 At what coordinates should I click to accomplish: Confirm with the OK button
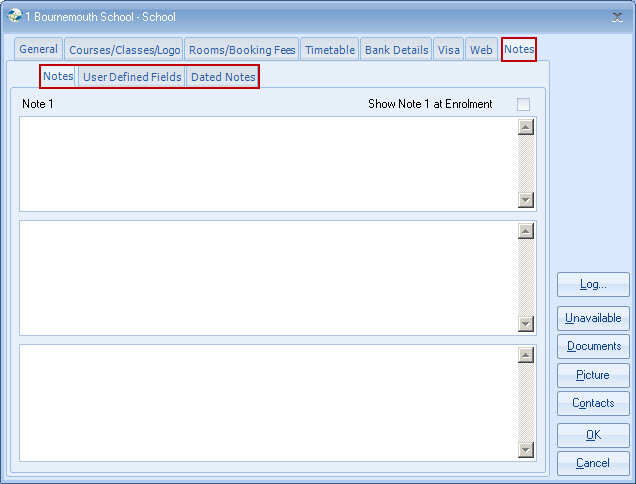pyautogui.click(x=593, y=435)
